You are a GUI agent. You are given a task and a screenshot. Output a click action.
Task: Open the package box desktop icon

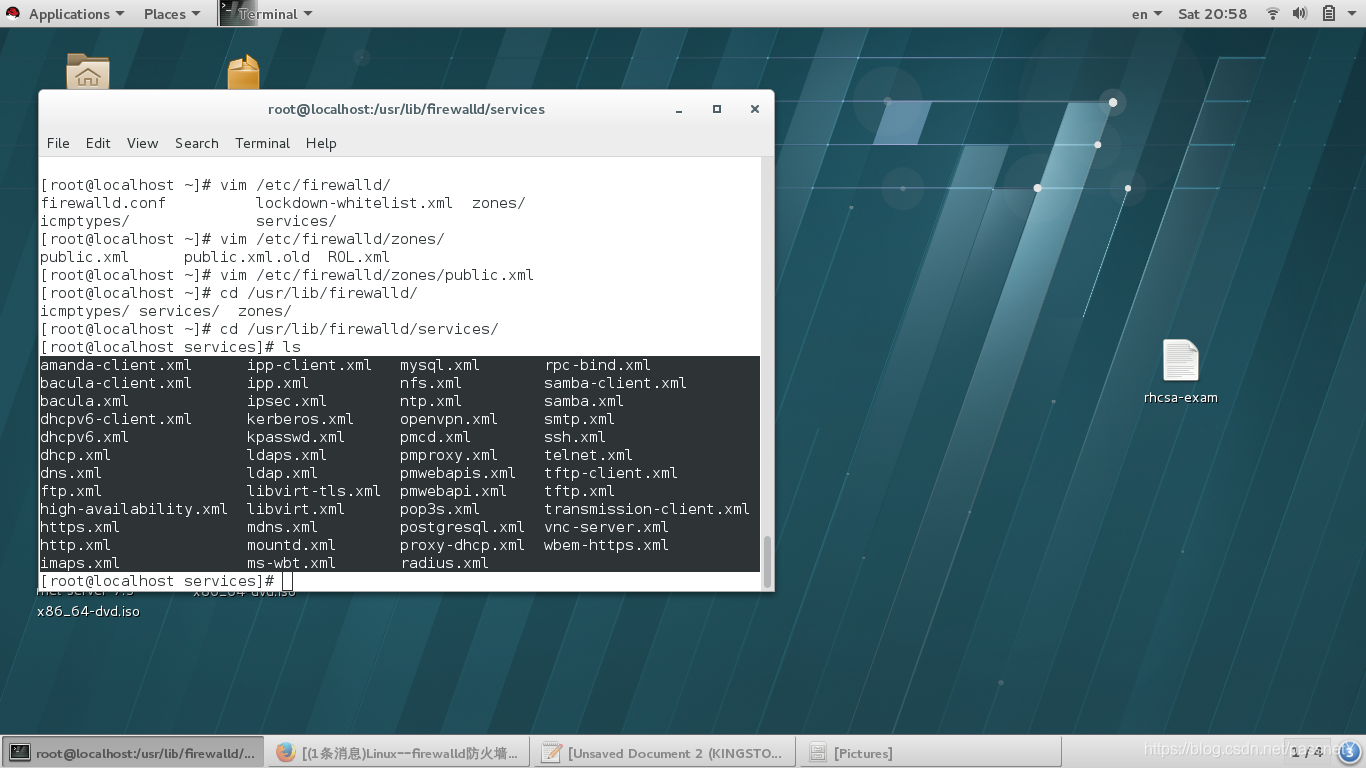[x=243, y=72]
